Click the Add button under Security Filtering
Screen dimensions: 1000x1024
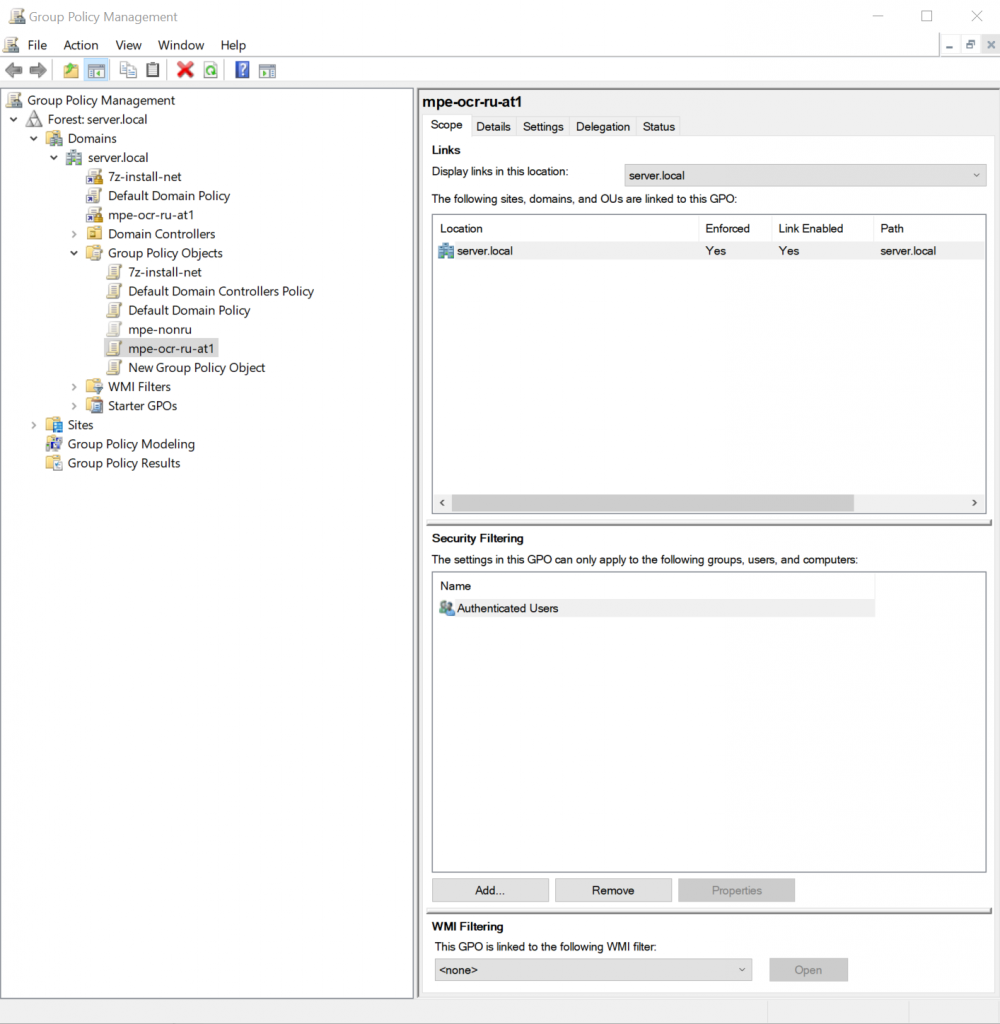[489, 889]
